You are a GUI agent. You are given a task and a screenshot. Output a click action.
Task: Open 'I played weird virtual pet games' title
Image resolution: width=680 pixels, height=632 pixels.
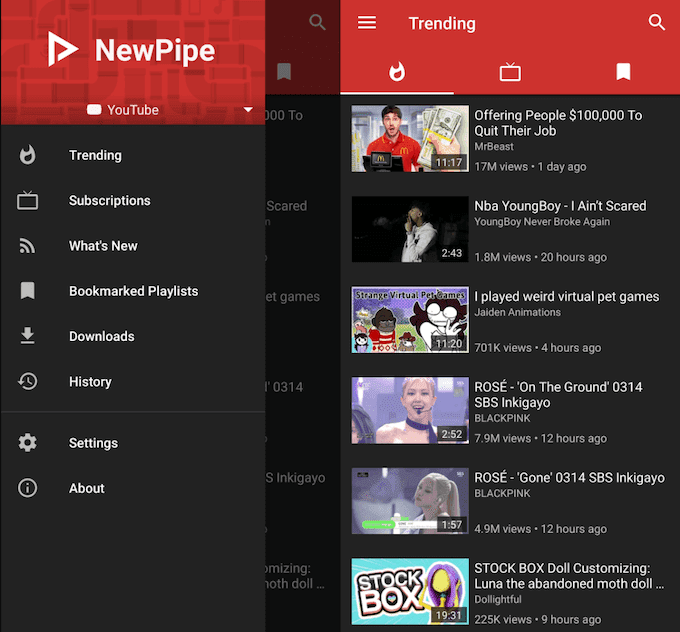566,296
